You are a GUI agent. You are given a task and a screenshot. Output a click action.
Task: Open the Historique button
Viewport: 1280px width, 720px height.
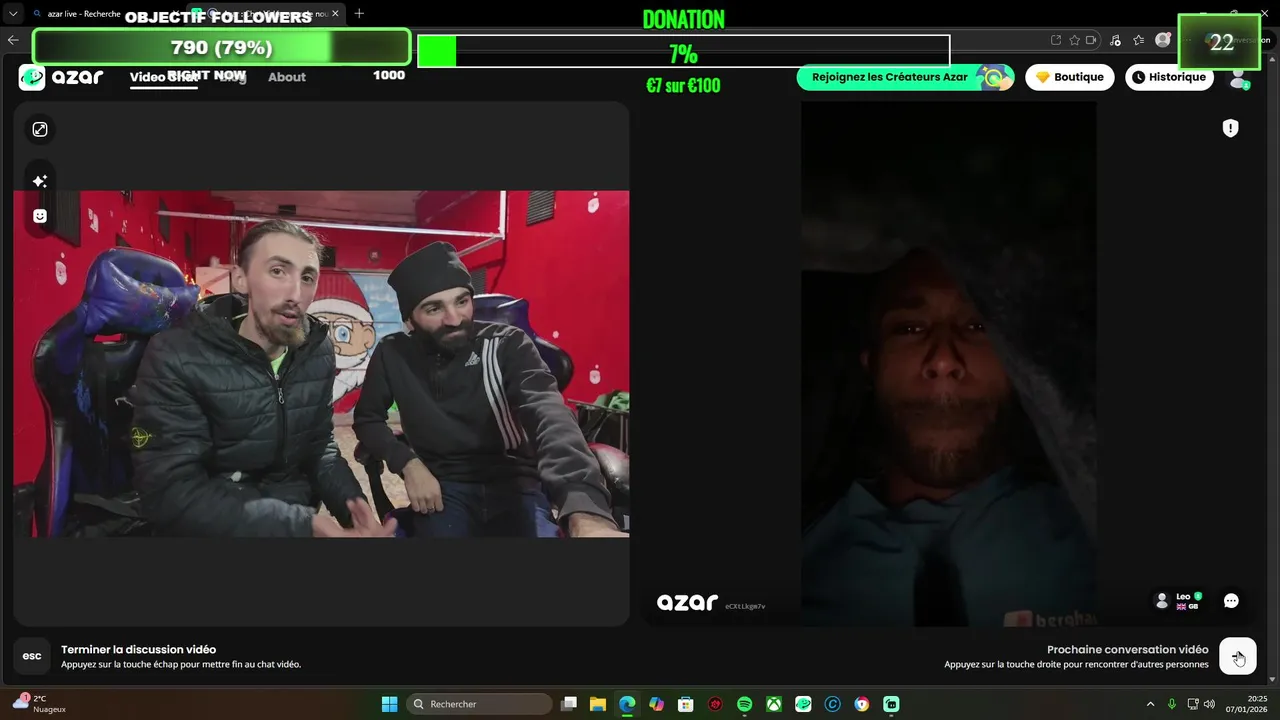(x=1169, y=77)
